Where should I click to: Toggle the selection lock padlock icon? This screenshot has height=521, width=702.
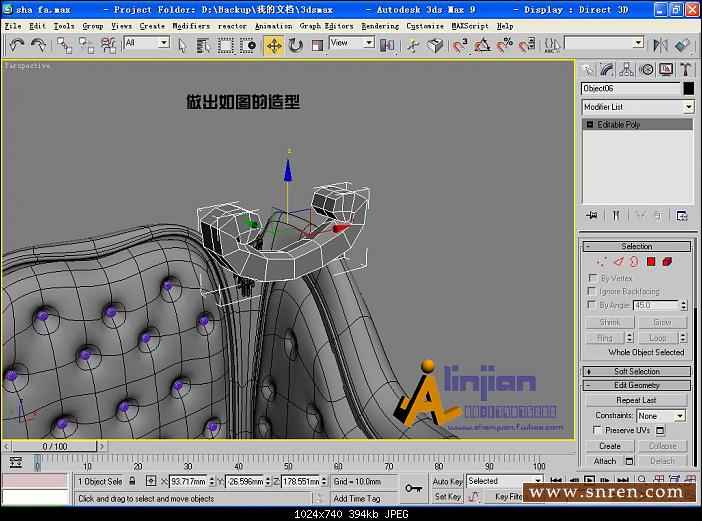[x=133, y=481]
